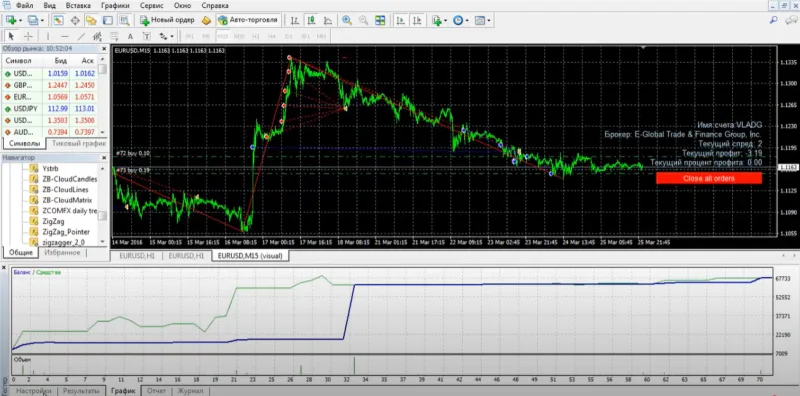Draw a horizontal line tool
This screenshot has width=800, height=396.
coord(65,36)
